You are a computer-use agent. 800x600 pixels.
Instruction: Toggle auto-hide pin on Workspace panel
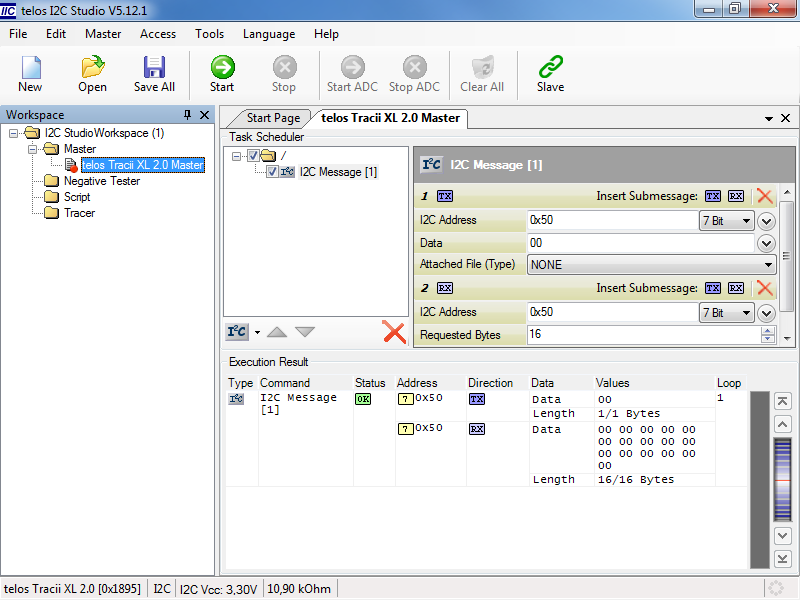tap(187, 115)
